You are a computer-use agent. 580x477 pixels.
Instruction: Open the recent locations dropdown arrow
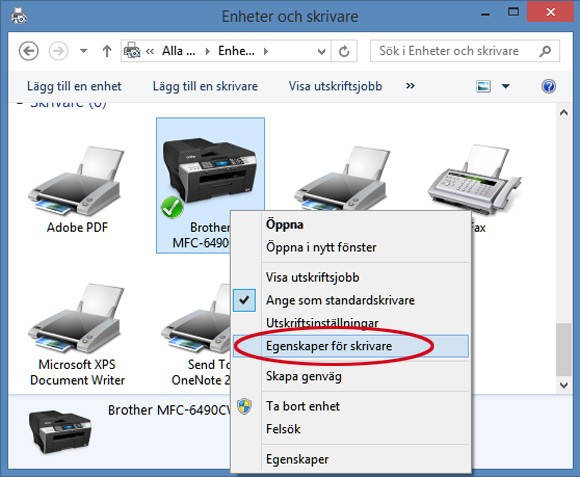(x=84, y=51)
